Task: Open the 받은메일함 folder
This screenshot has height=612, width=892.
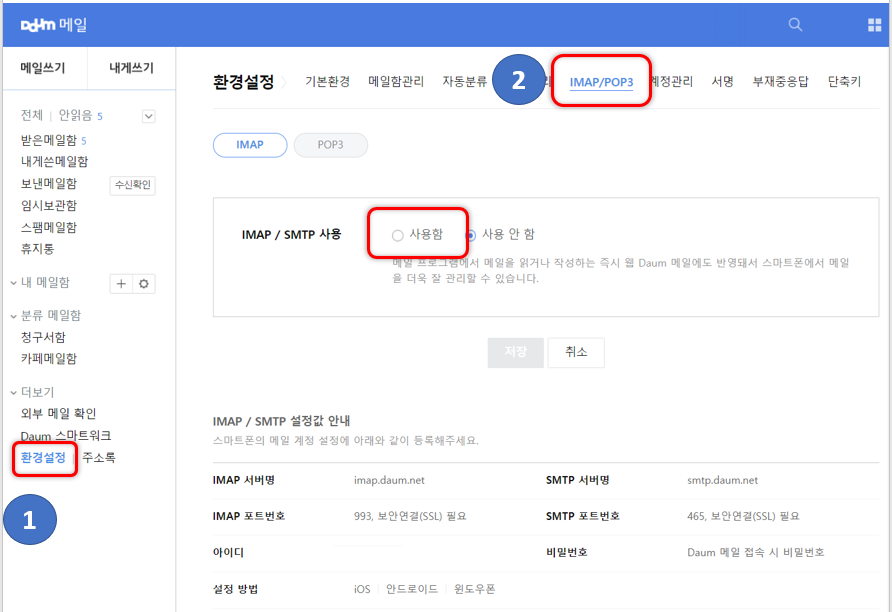Action: (x=49, y=140)
